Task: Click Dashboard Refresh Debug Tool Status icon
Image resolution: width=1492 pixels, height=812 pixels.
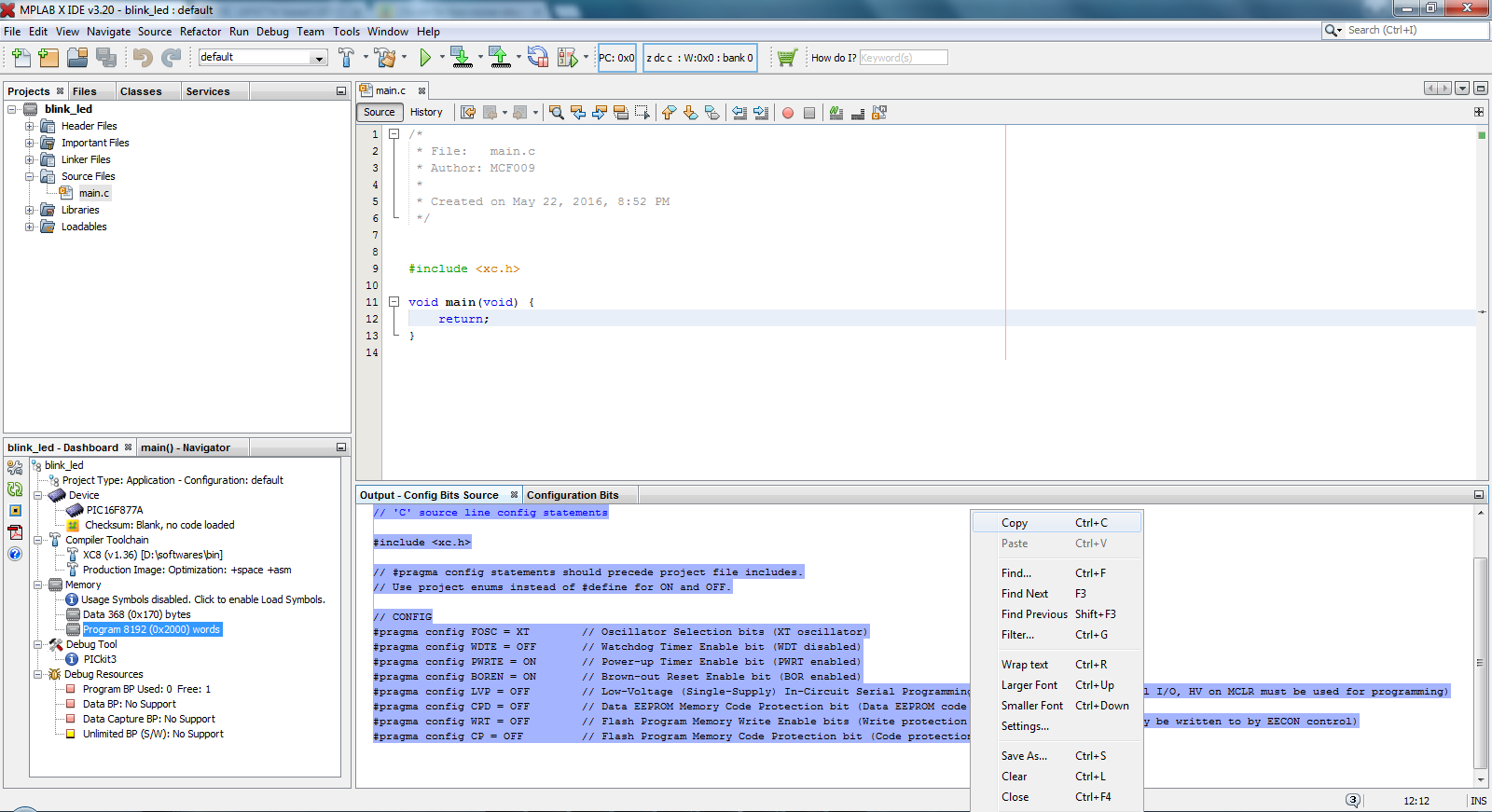Action: click(15, 489)
